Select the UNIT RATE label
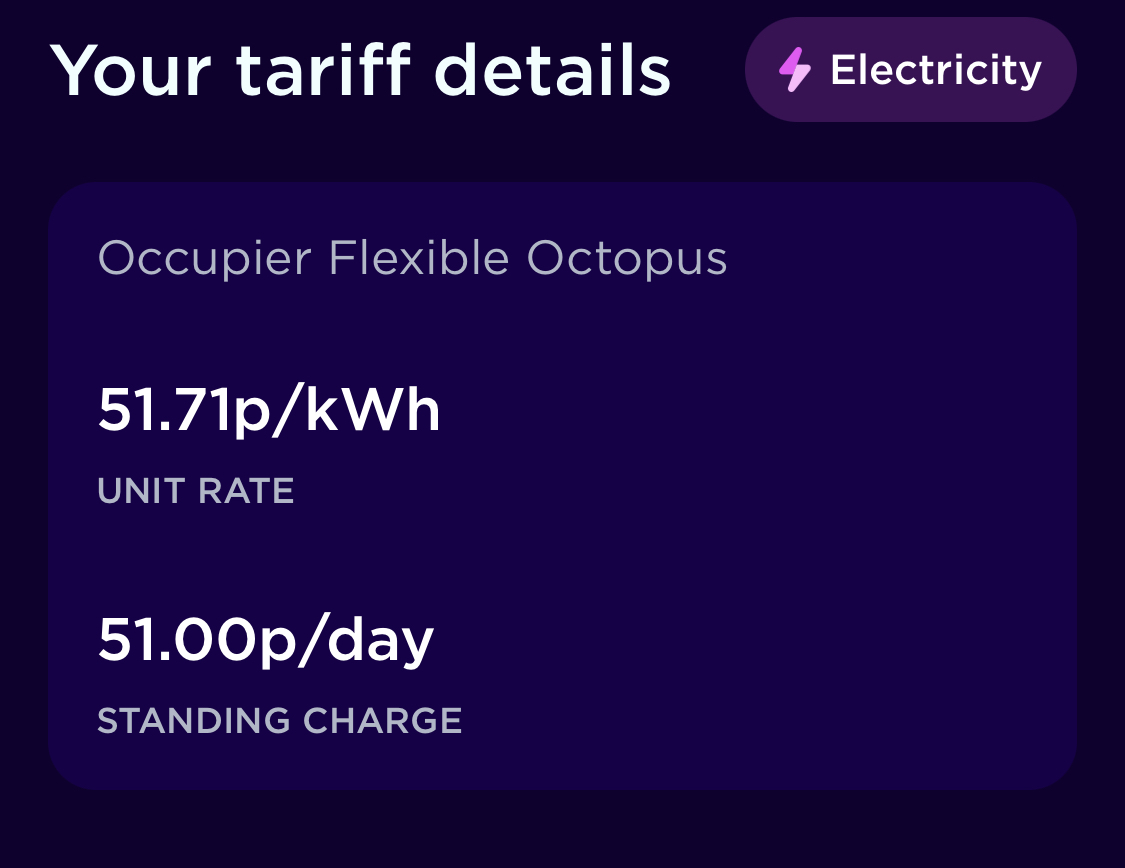Viewport: 1125px width, 868px height. point(196,491)
